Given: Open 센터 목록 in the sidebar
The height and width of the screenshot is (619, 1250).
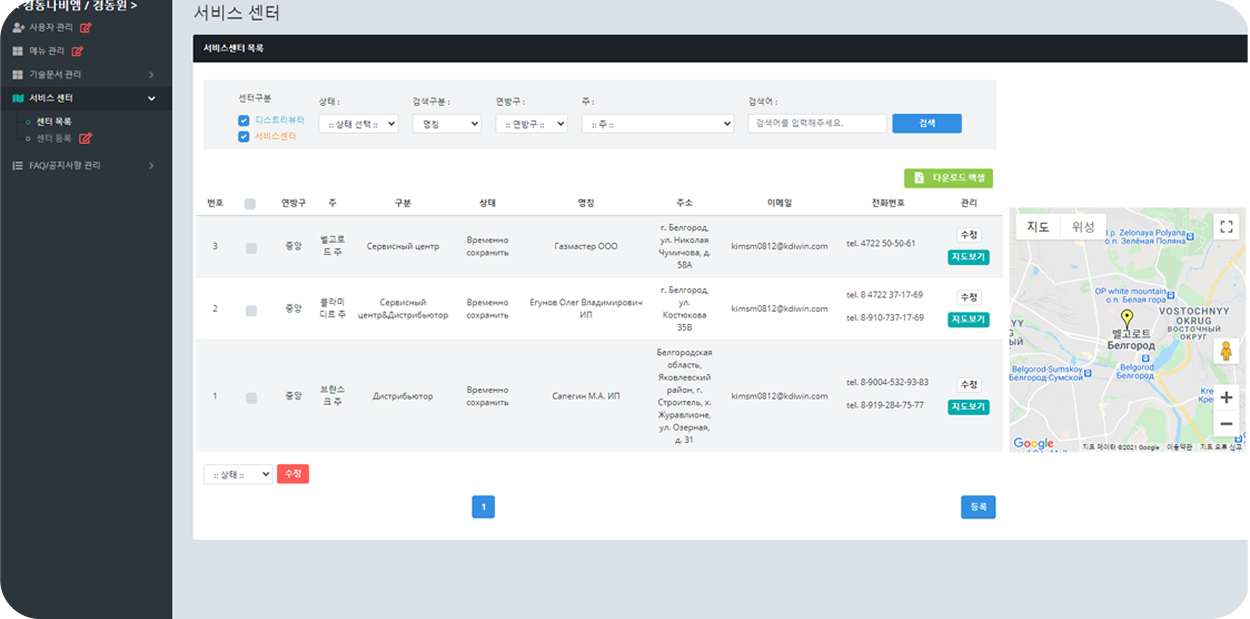Looking at the screenshot, I should pyautogui.click(x=54, y=122).
